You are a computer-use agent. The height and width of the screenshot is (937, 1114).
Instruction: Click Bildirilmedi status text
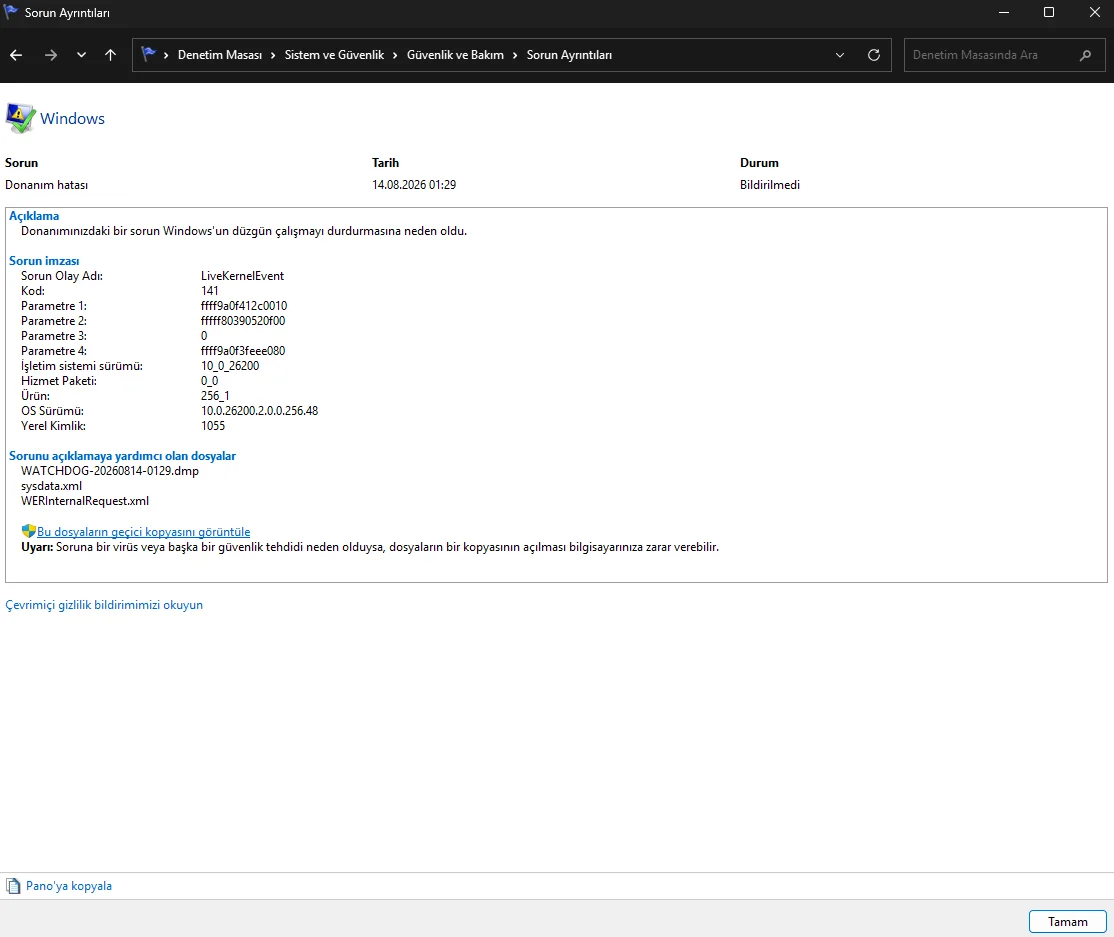pyautogui.click(x=770, y=185)
